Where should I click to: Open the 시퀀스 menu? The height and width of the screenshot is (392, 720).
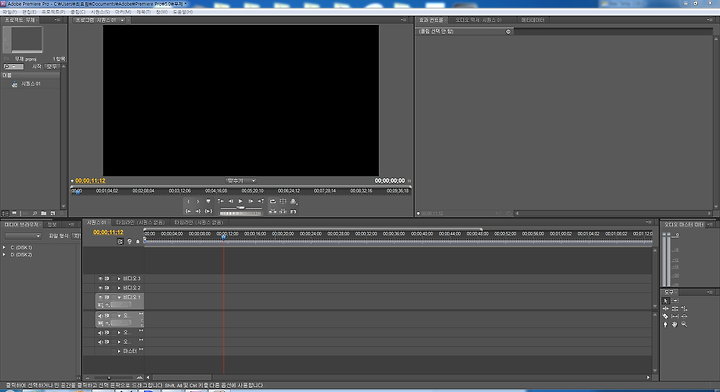pyautogui.click(x=100, y=12)
